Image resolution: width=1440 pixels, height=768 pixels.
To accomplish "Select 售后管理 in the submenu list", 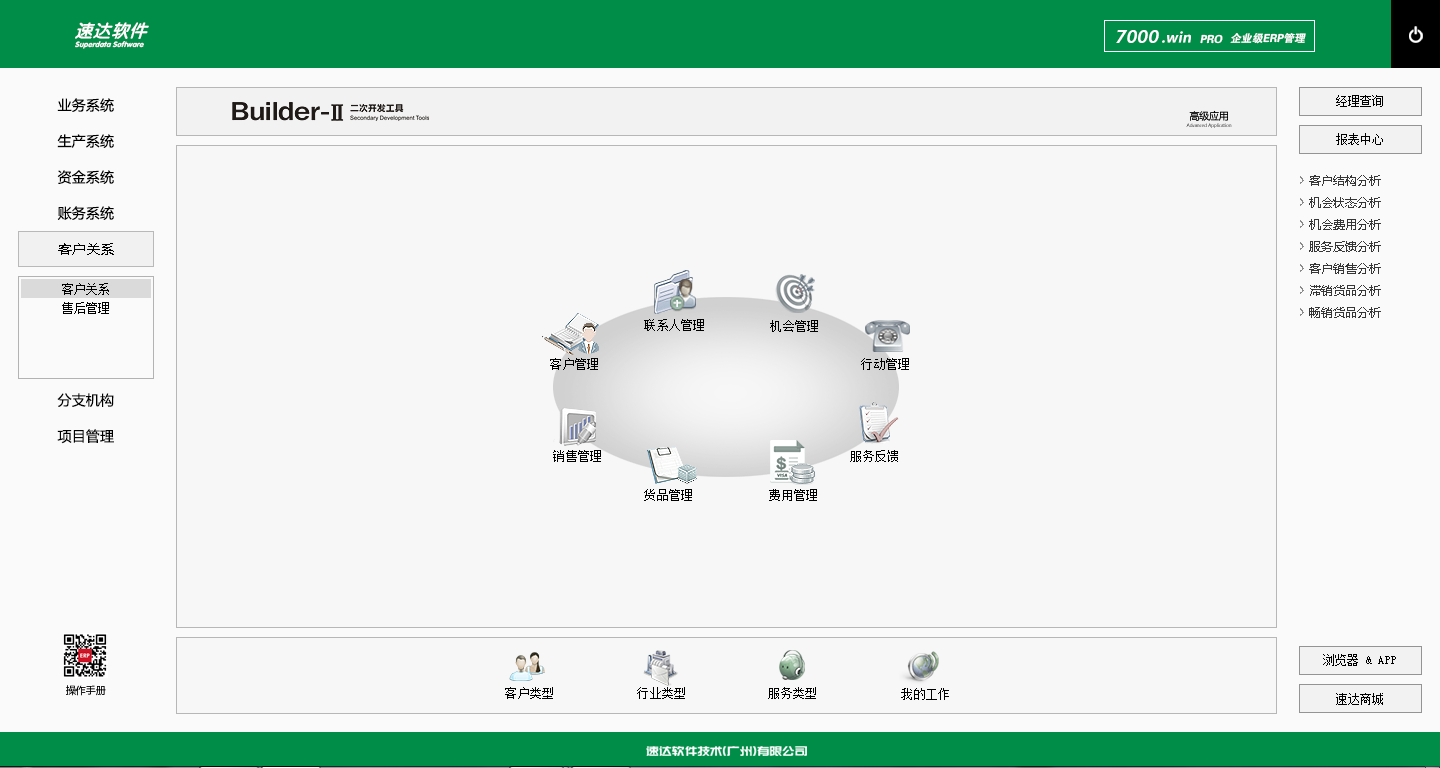I will coord(86,309).
